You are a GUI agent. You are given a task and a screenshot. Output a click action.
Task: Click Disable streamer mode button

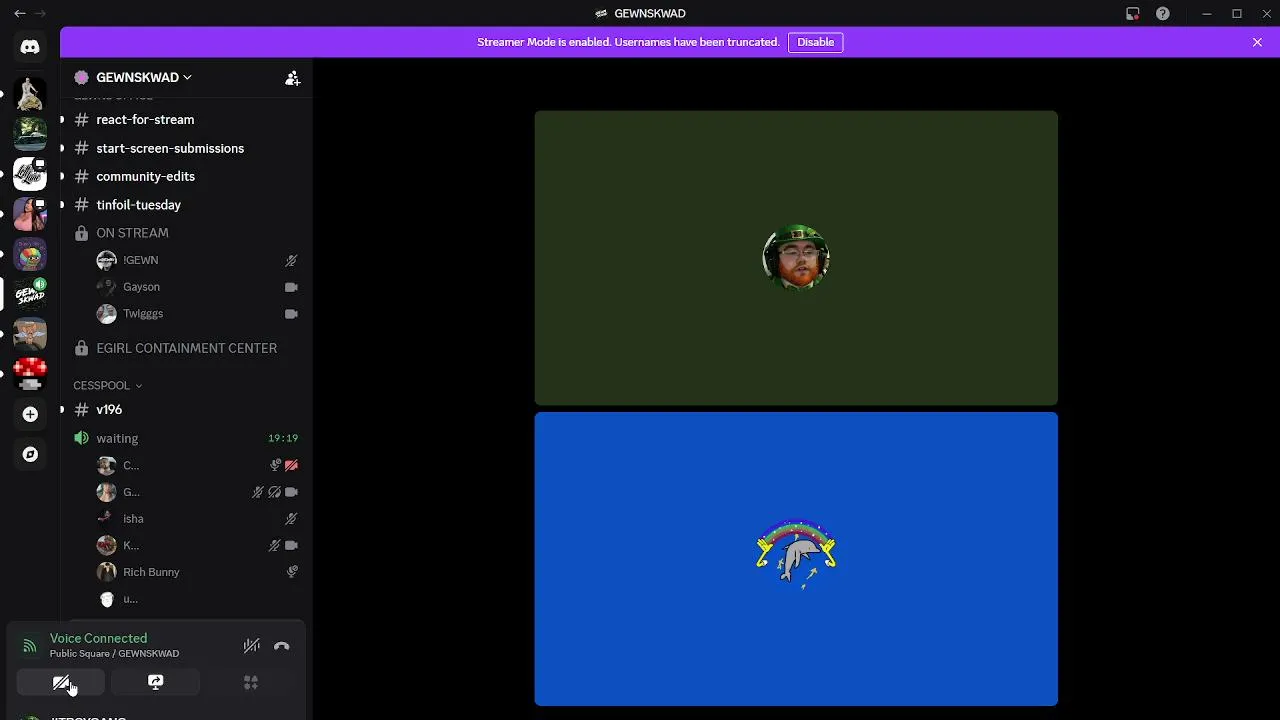[x=815, y=42]
